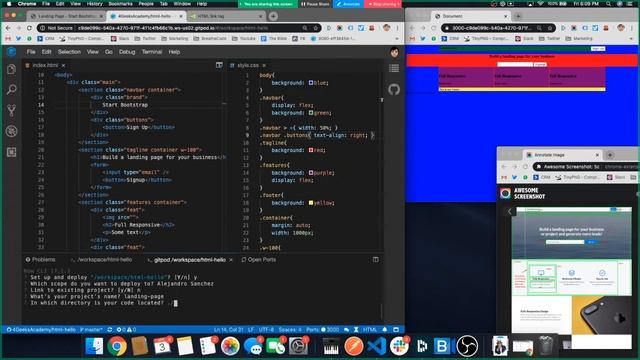Image resolution: width=640 pixels, height=360 pixels.
Task: Click the HTML language mode in status bar
Action: point(370,329)
